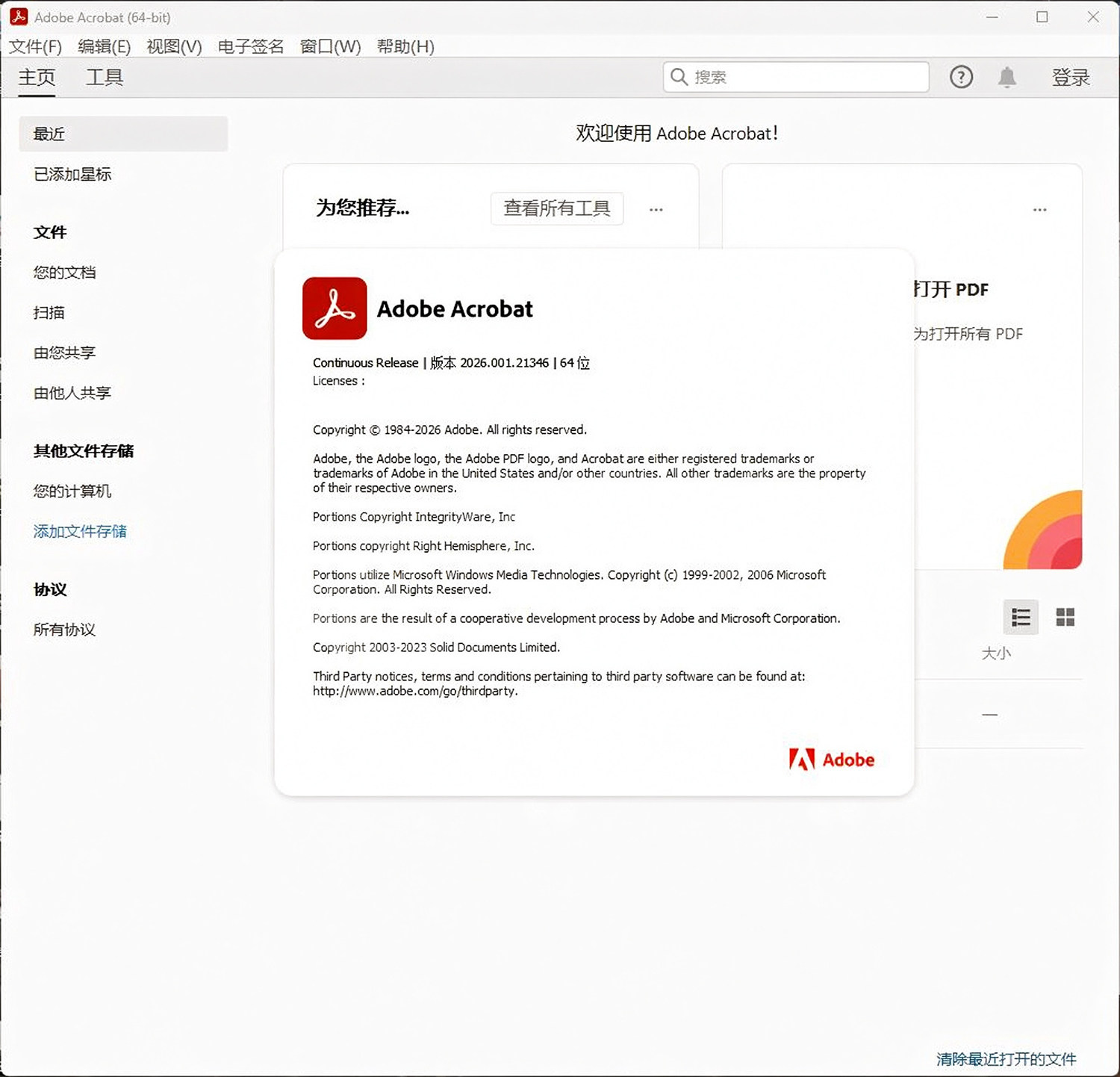This screenshot has height=1077, width=1120.
Task: Open 扫描 in the sidebar
Action: coord(49,312)
